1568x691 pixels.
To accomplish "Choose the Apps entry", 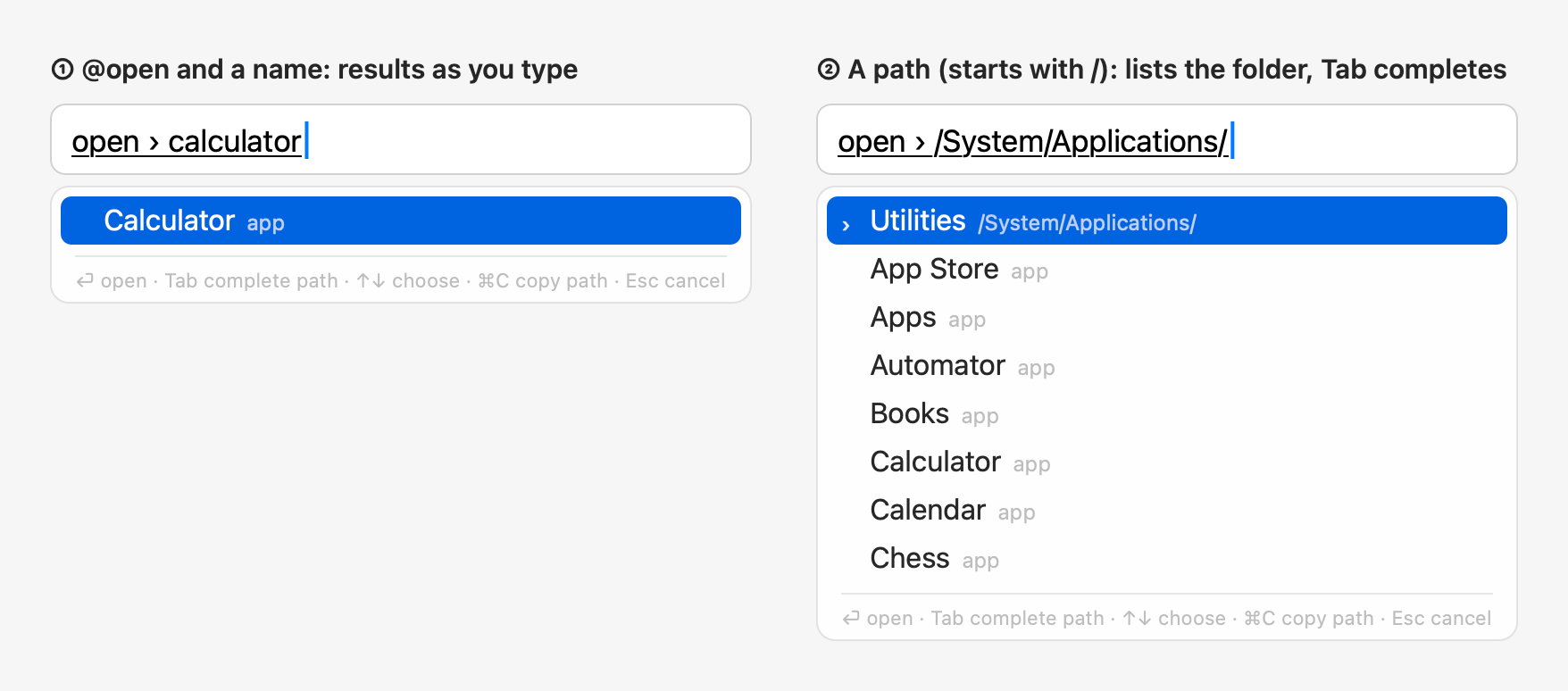I will [x=1167, y=317].
